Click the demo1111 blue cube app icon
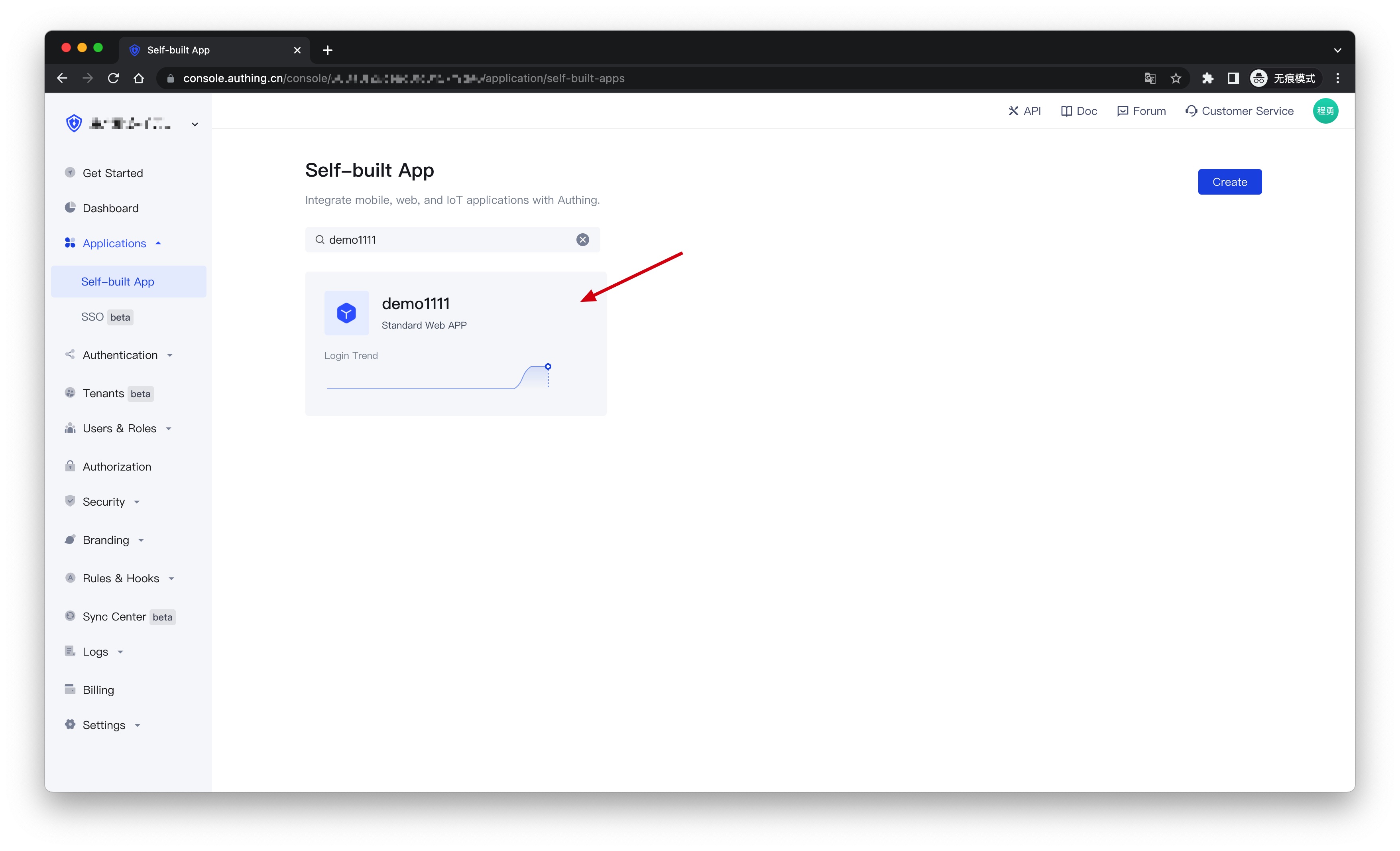Image resolution: width=1400 pixels, height=851 pixels. [346, 313]
